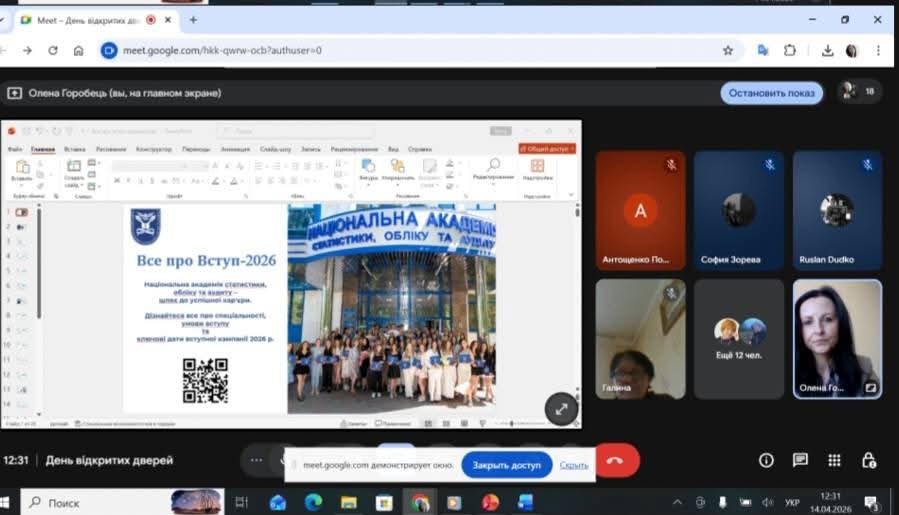899x515 pixels.
Task: Open the activities grid icon
Action: tap(834, 460)
